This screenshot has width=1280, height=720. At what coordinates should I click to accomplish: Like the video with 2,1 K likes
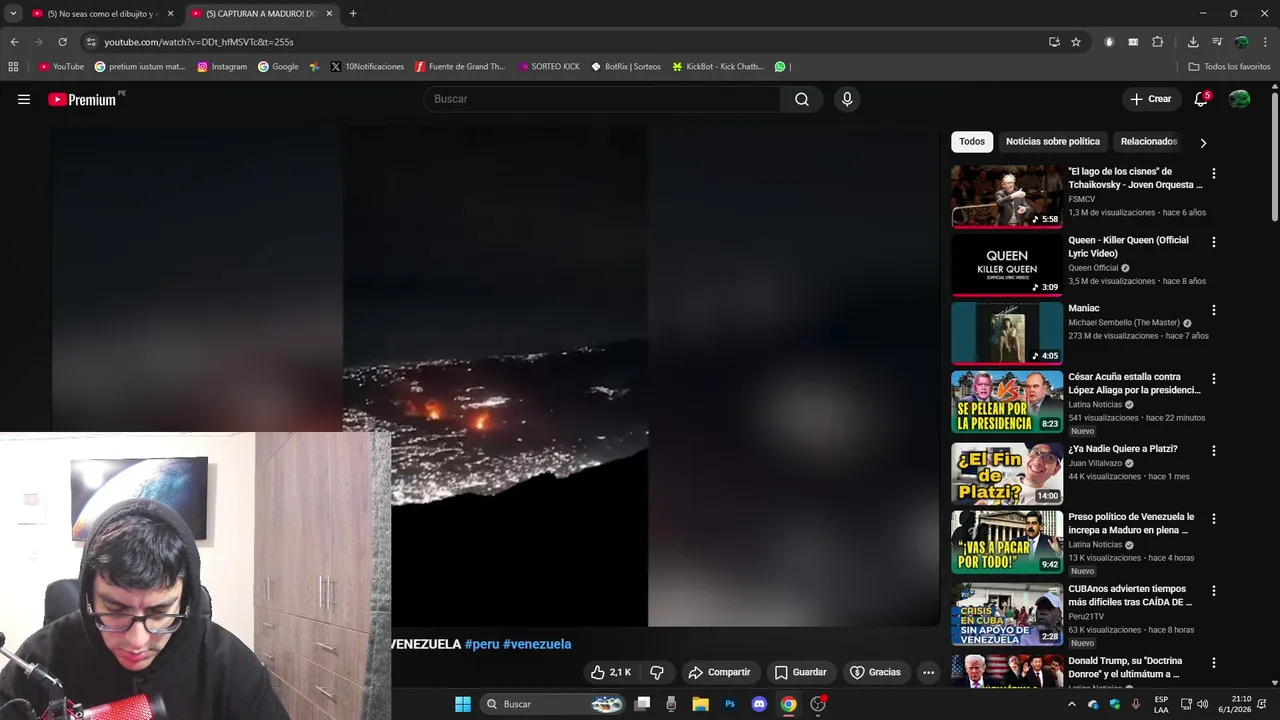610,672
